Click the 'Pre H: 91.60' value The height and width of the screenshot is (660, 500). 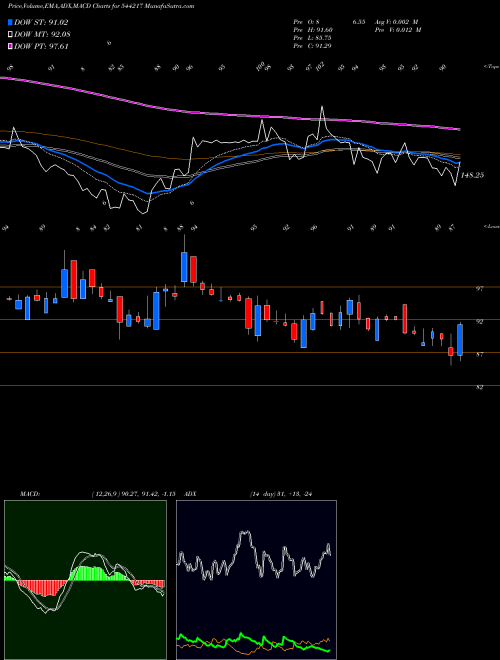point(313,30)
